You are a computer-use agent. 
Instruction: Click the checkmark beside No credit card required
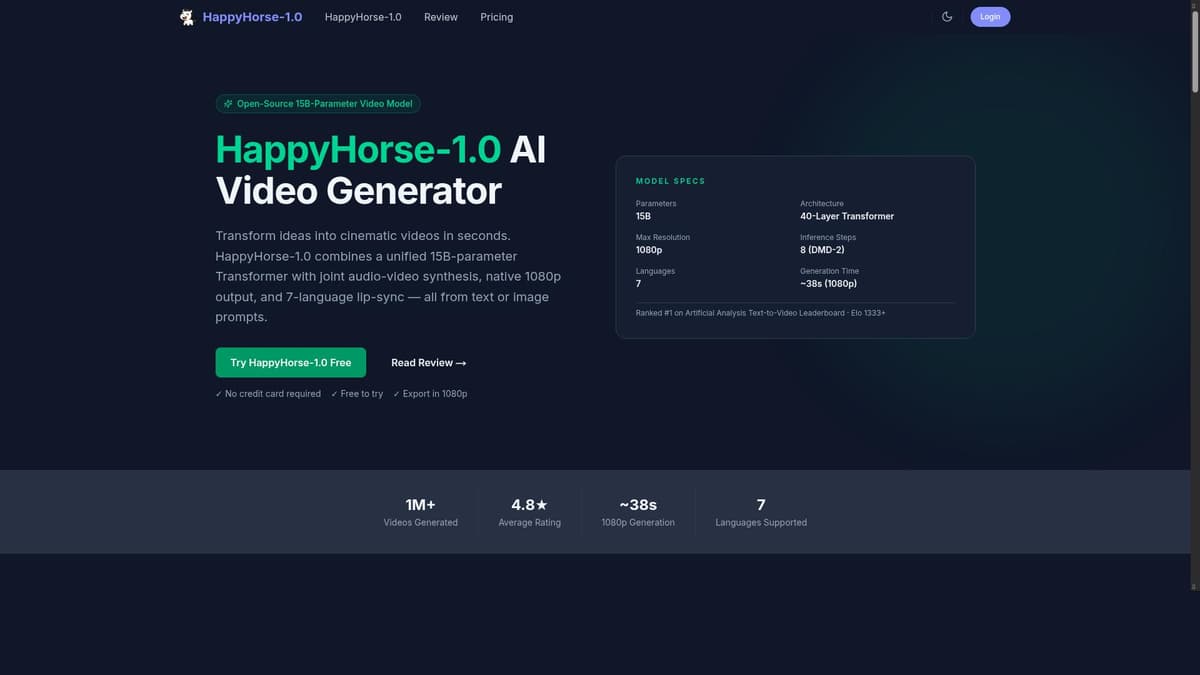[219, 394]
